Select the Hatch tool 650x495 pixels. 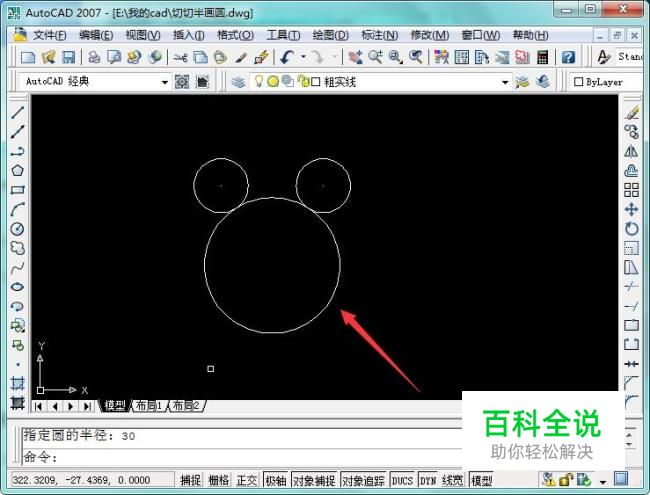17,383
